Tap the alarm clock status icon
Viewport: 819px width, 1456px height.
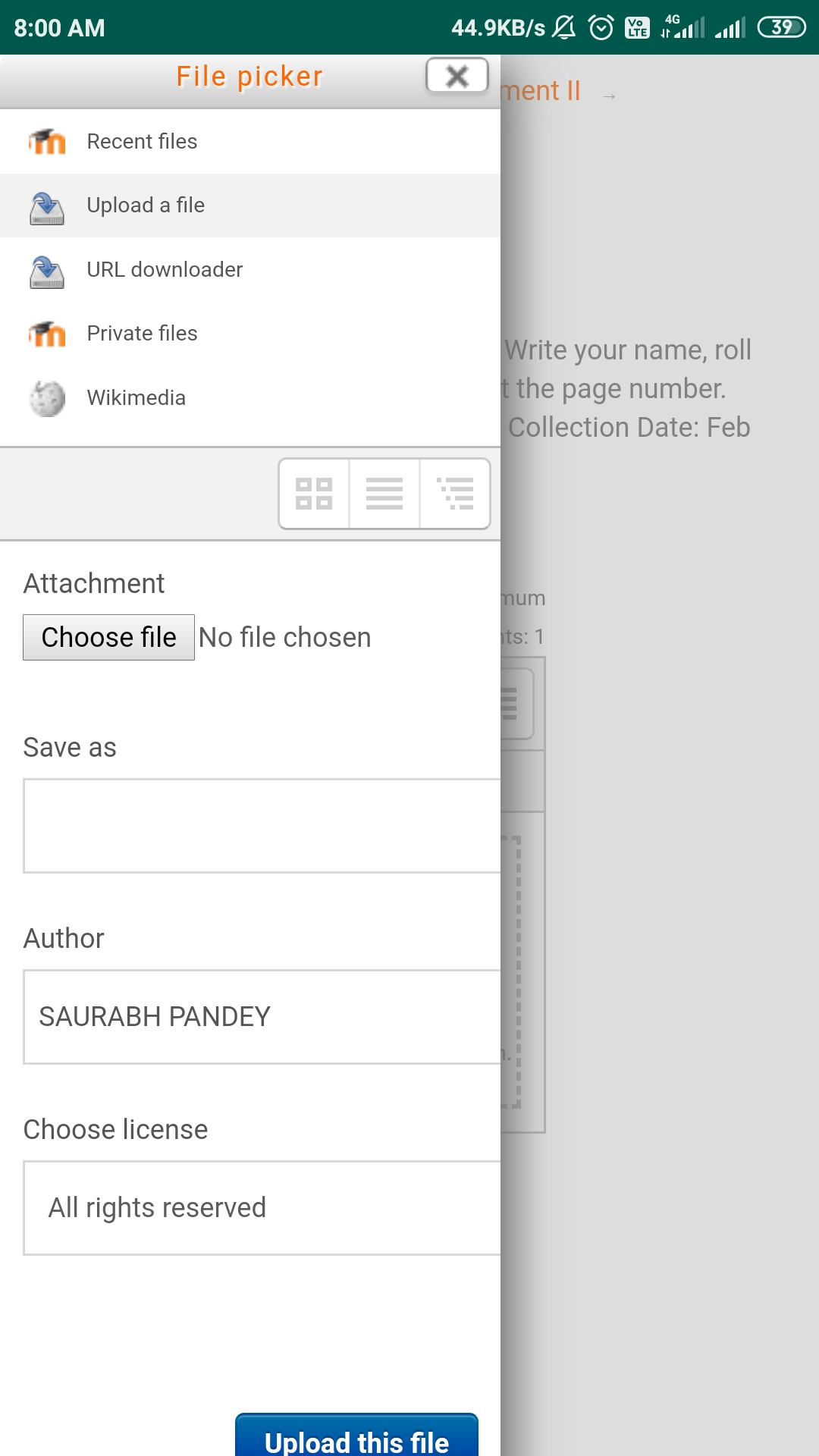[x=601, y=28]
